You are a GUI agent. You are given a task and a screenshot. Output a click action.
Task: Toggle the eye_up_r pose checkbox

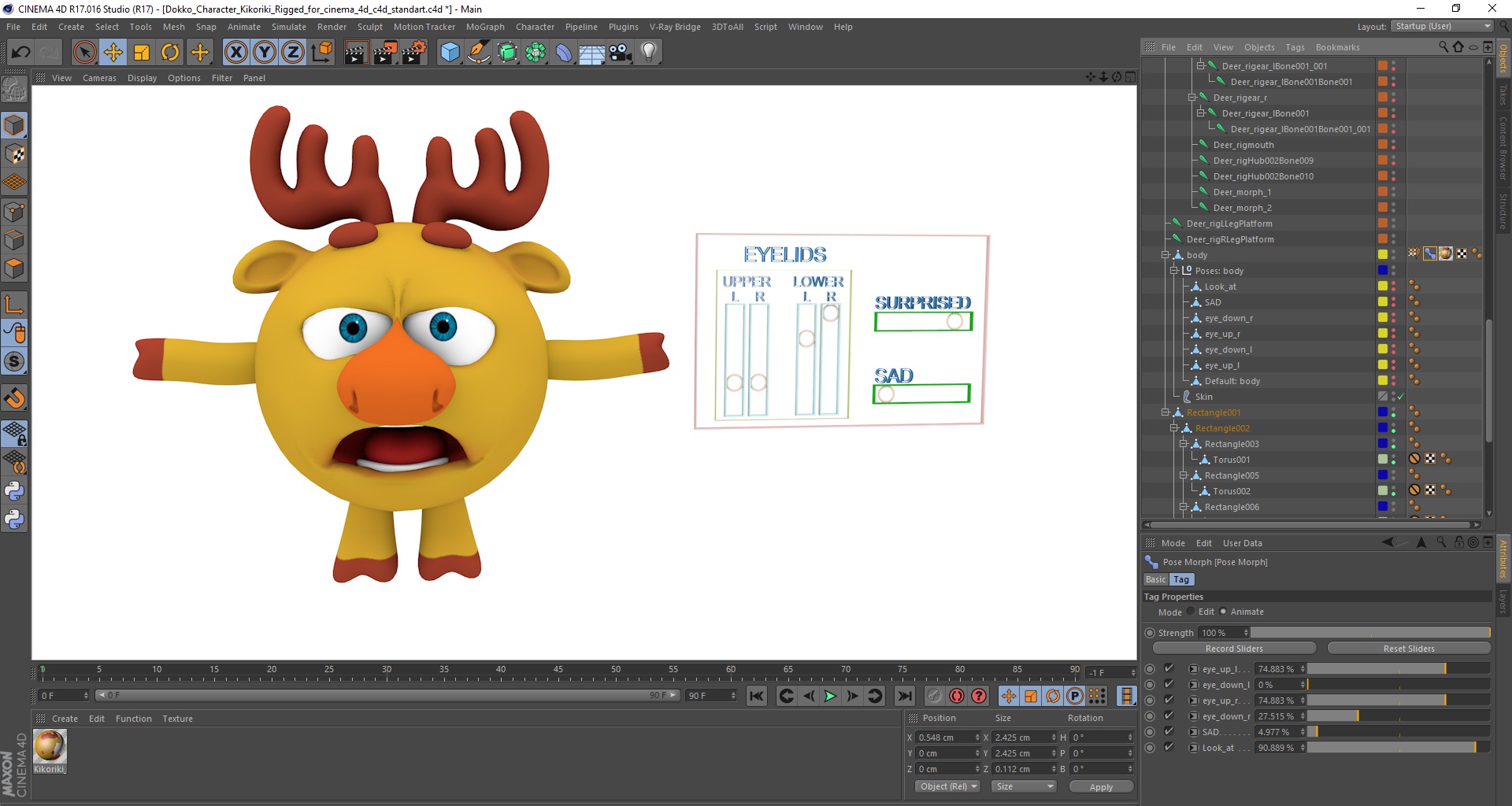(1169, 700)
